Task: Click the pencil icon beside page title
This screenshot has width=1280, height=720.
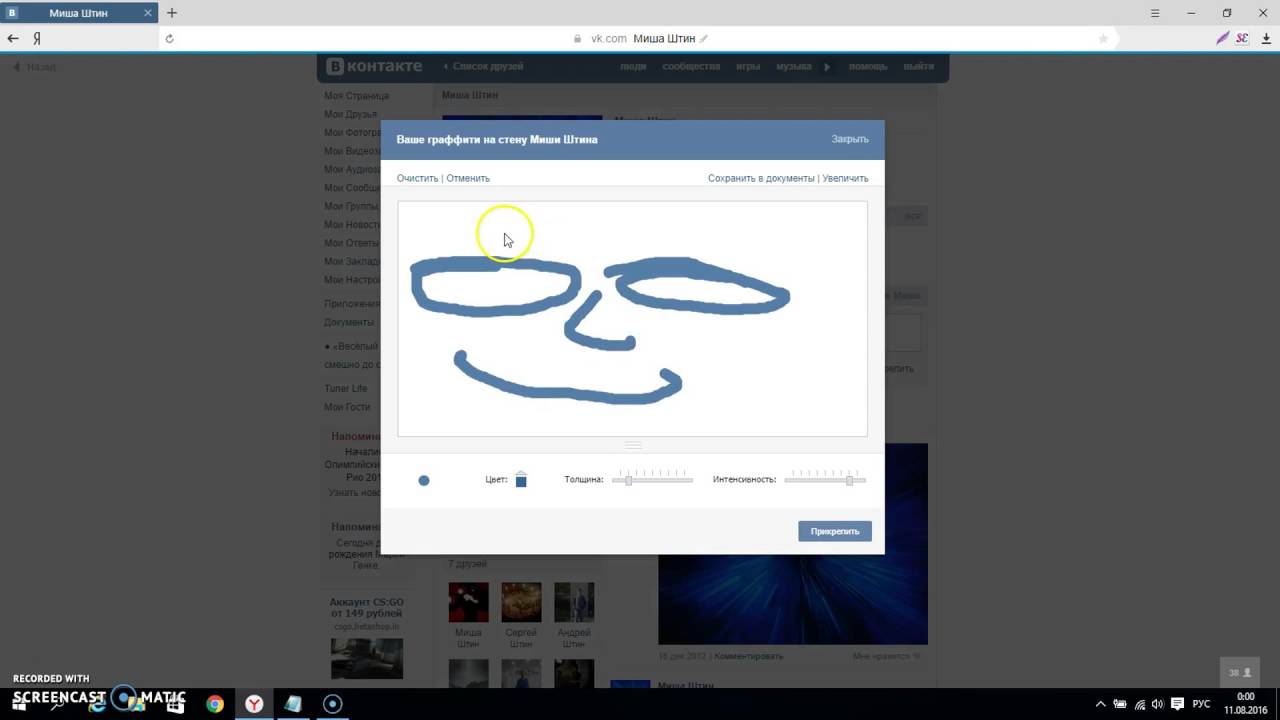Action: (x=704, y=39)
